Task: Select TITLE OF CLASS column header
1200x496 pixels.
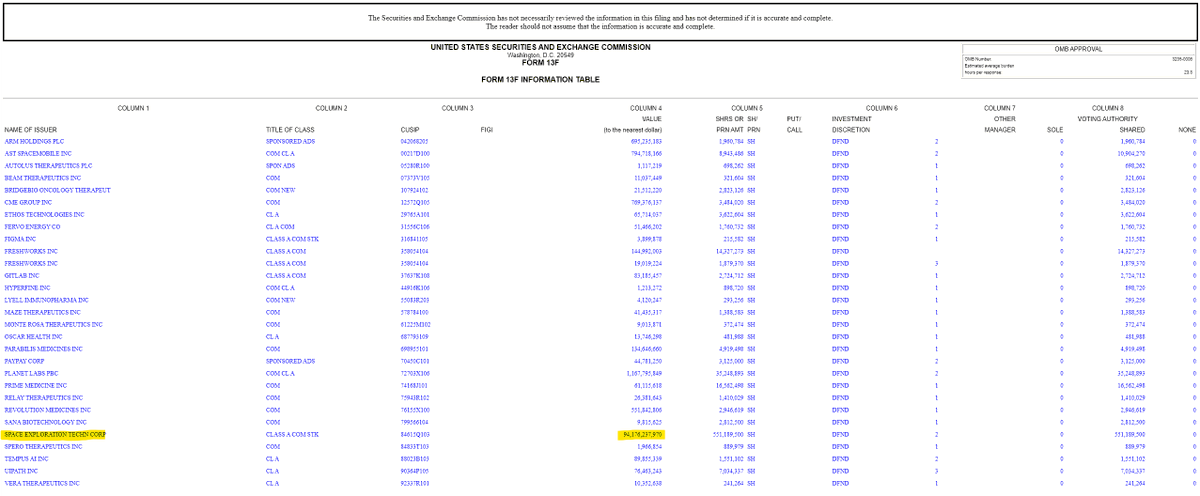Action: [292, 129]
